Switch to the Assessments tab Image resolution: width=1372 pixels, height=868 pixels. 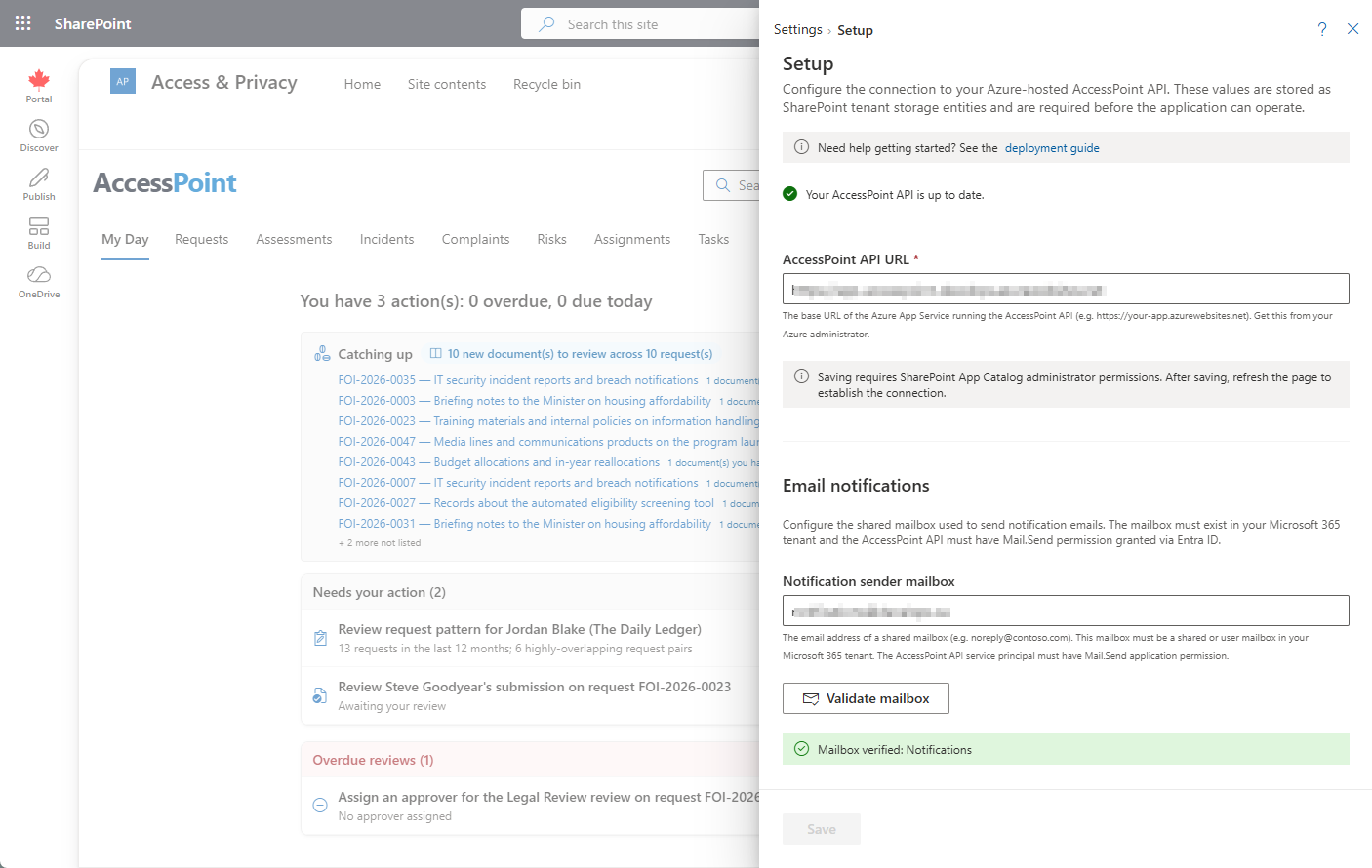click(x=294, y=239)
